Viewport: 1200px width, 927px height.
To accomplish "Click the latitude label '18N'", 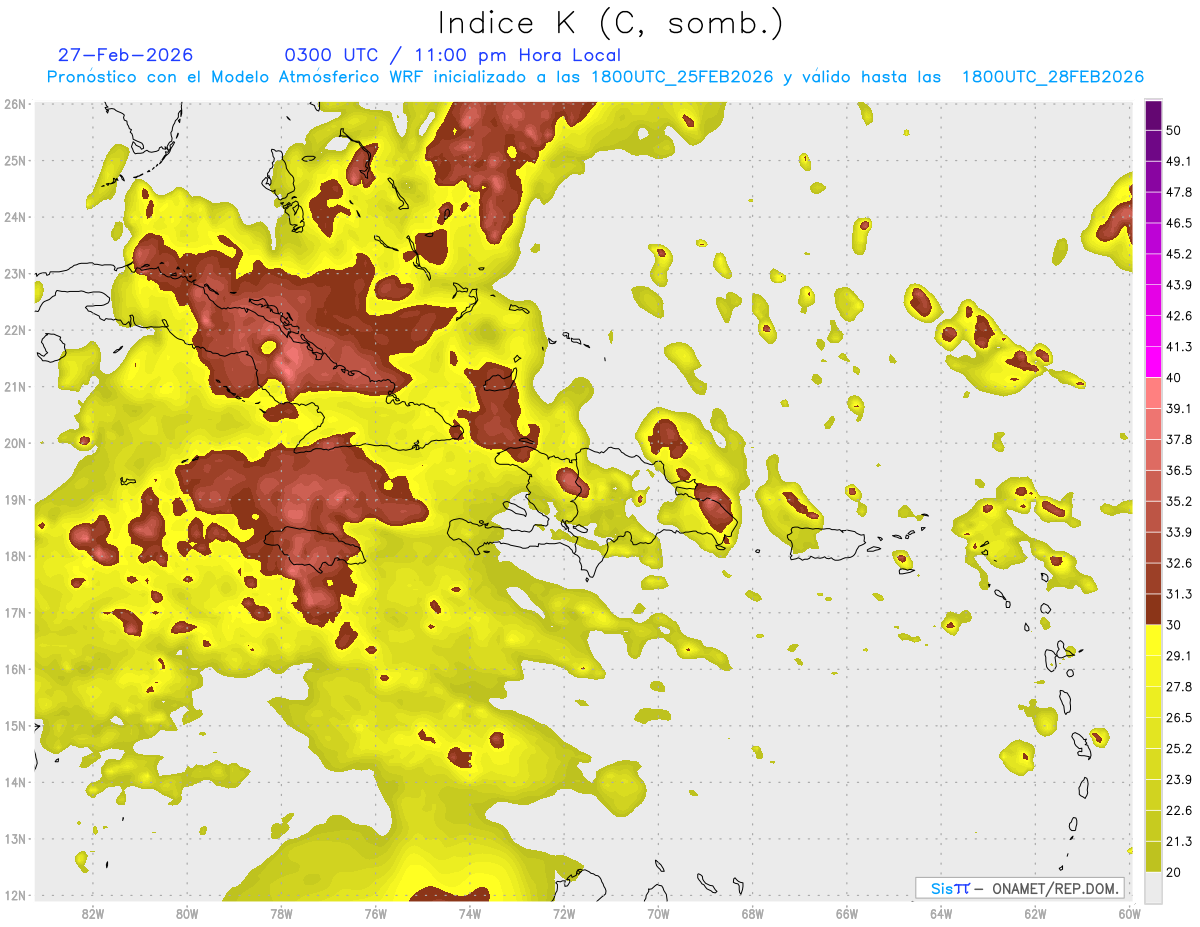I will point(14,556).
